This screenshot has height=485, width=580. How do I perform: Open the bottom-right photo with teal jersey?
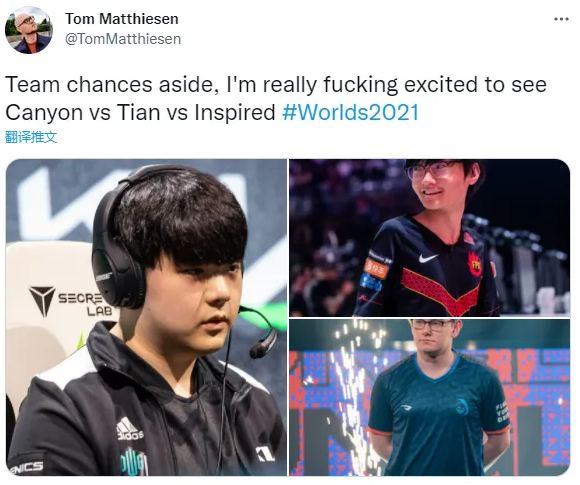429,397
